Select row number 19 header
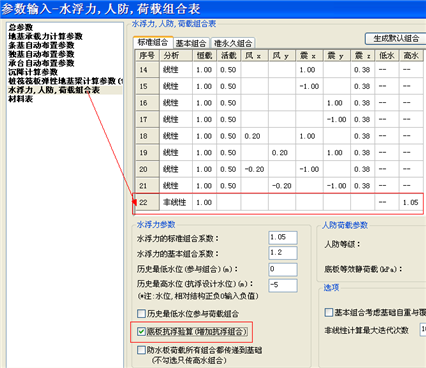The image size is (426, 368). (x=147, y=152)
